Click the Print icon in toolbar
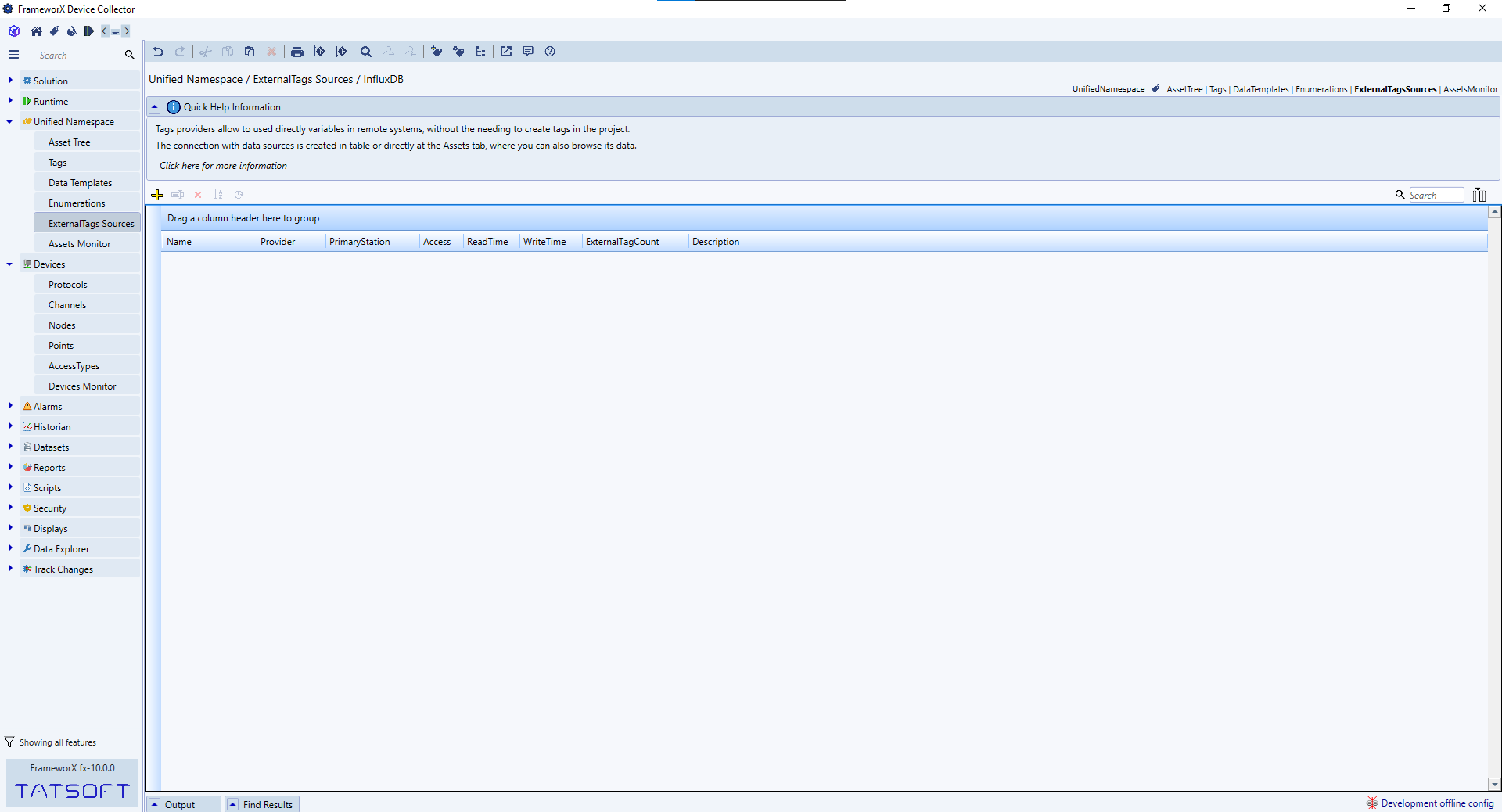The image size is (1502, 812). (296, 52)
